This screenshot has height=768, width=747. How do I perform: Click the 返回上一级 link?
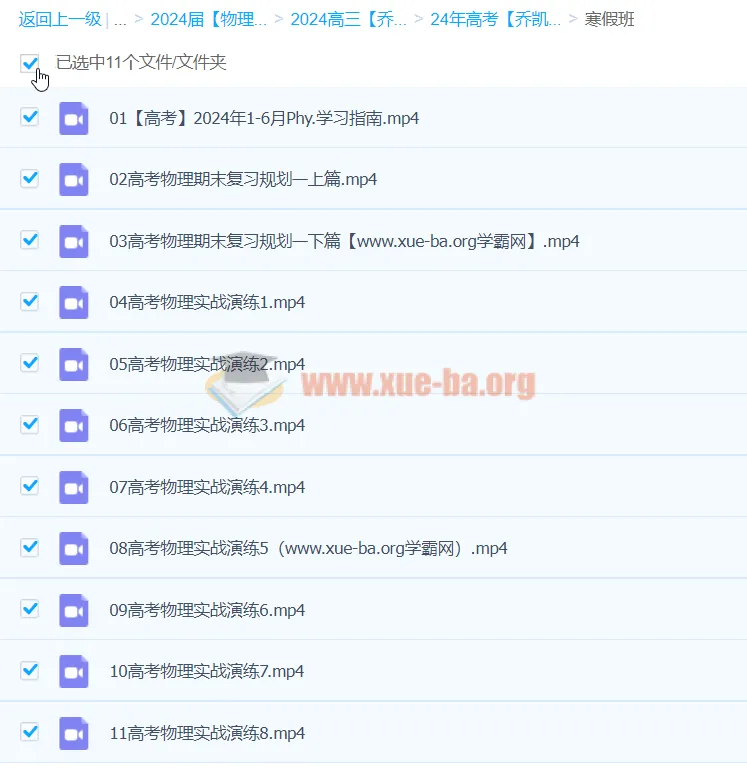pos(59,19)
